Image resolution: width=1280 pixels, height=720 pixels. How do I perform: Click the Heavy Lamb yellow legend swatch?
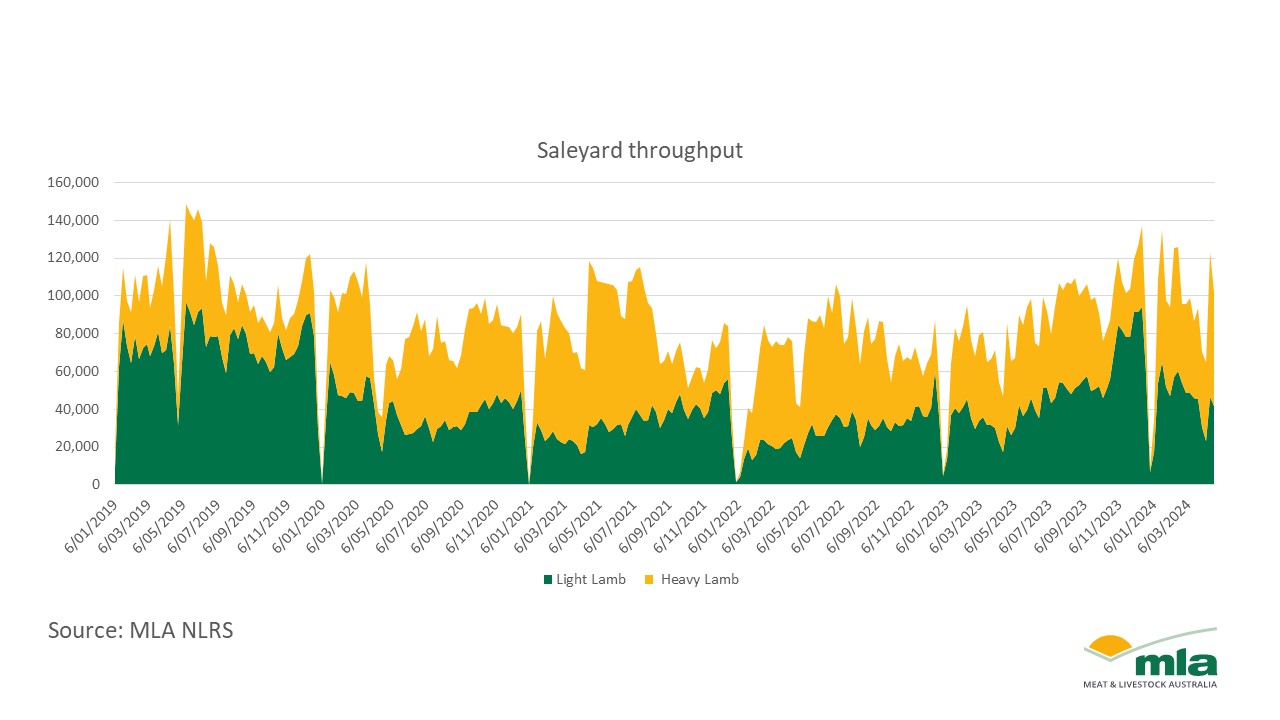point(650,580)
